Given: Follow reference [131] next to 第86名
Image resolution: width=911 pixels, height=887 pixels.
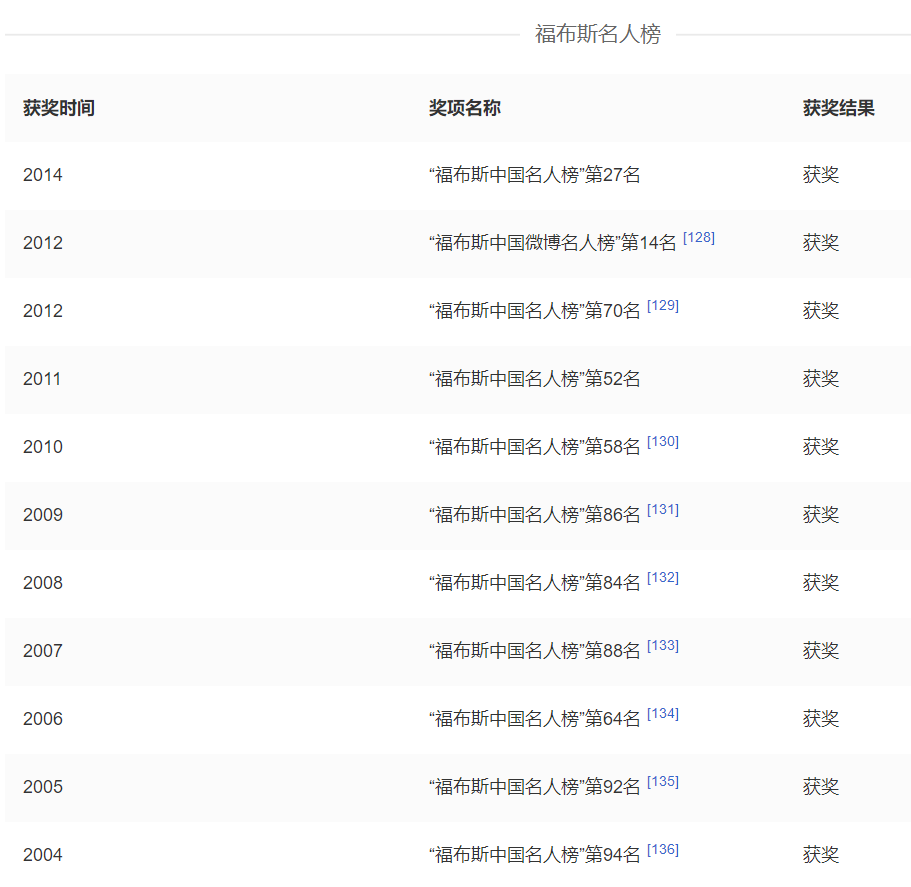Looking at the screenshot, I should coord(662,510).
